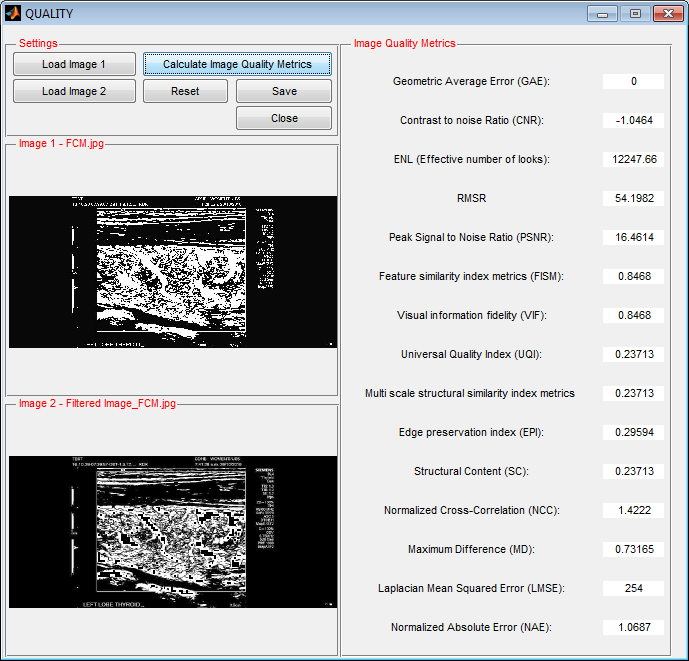
Task: Click the Image 1 - FCM.jpg panel title
Action: [61, 144]
